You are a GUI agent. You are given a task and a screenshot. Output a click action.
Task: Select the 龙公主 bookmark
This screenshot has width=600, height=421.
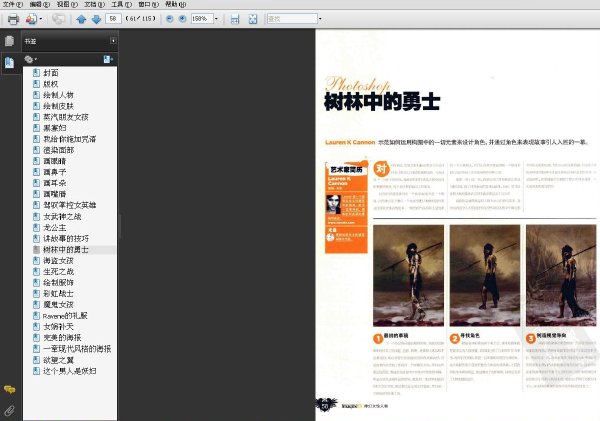tap(55, 228)
